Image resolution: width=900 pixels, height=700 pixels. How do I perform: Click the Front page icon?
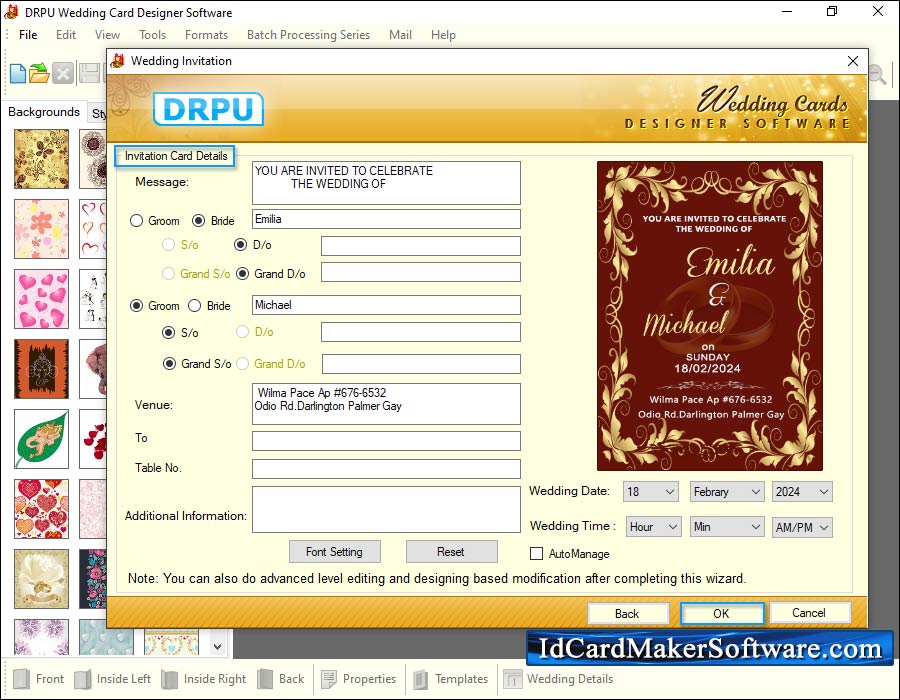pos(21,679)
